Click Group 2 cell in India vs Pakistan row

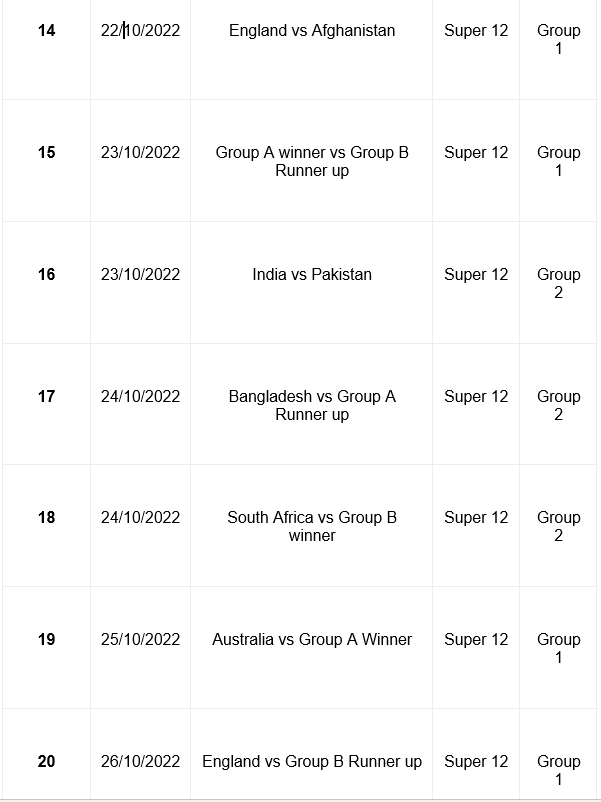(x=558, y=282)
